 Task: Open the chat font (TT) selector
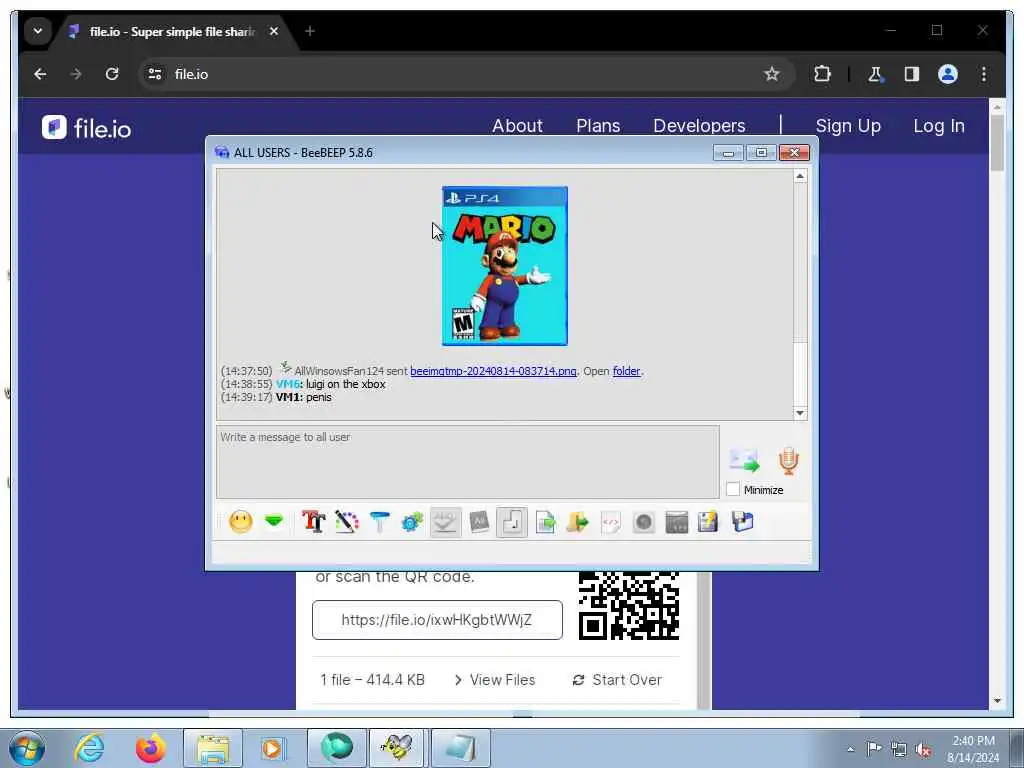313,522
